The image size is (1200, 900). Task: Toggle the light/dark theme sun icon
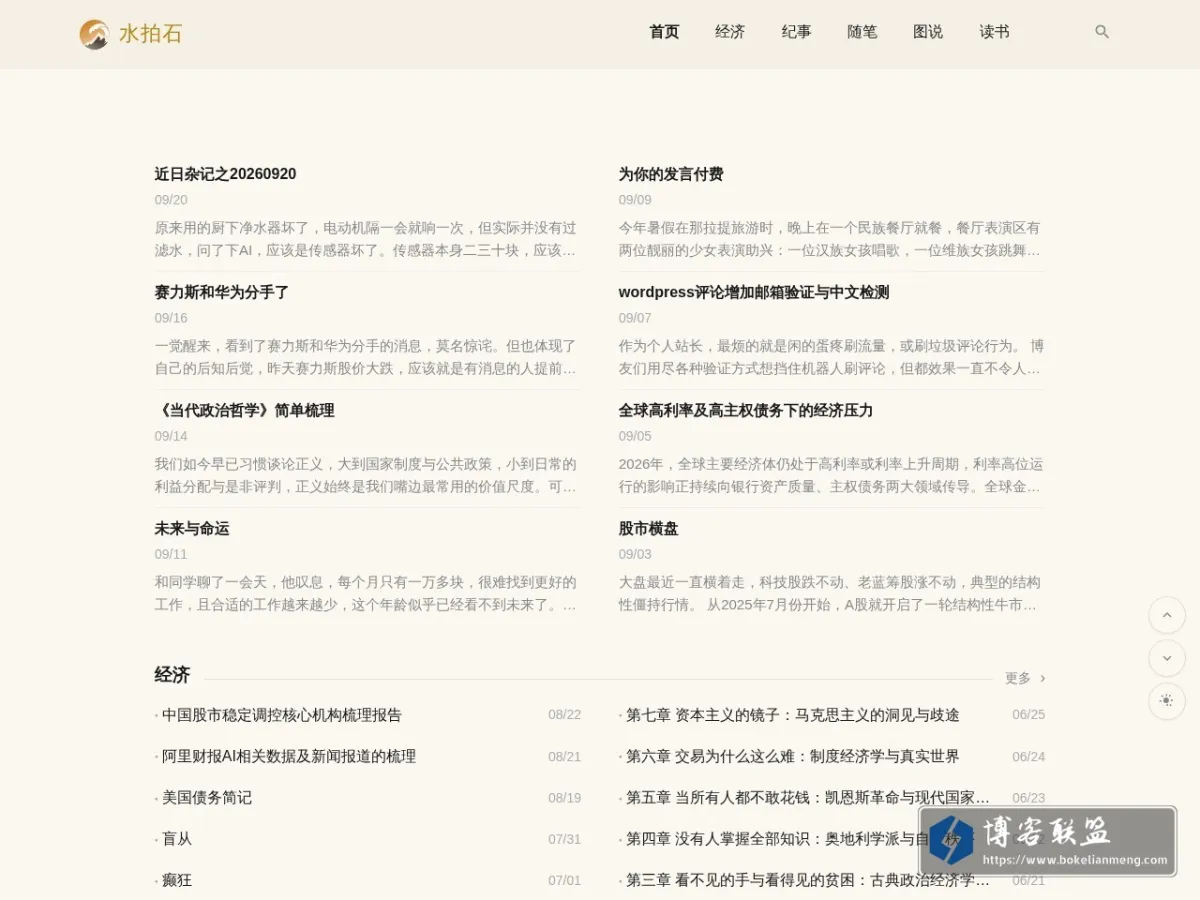[x=1166, y=701]
